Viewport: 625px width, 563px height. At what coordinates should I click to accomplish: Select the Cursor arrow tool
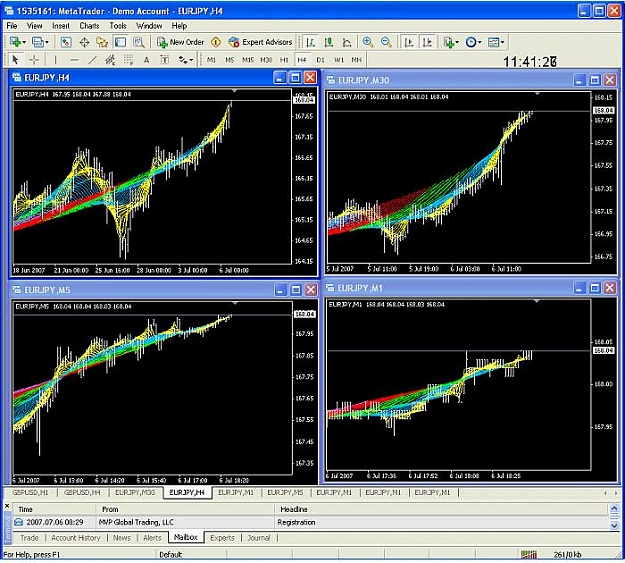(15, 60)
